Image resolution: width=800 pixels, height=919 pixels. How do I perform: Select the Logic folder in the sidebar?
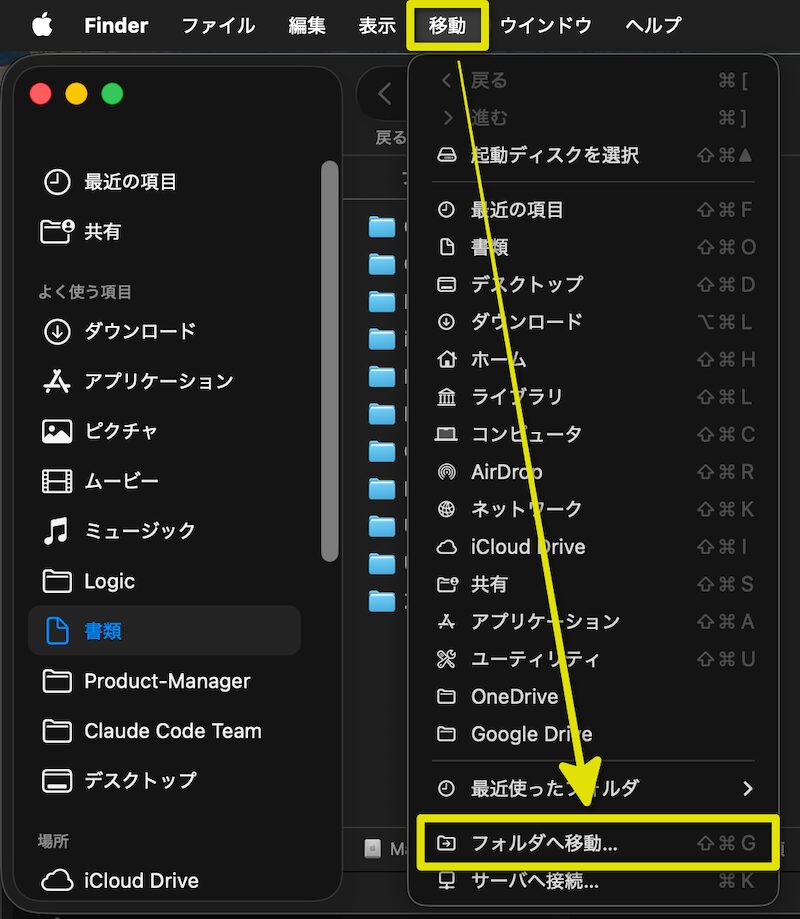coord(165,581)
